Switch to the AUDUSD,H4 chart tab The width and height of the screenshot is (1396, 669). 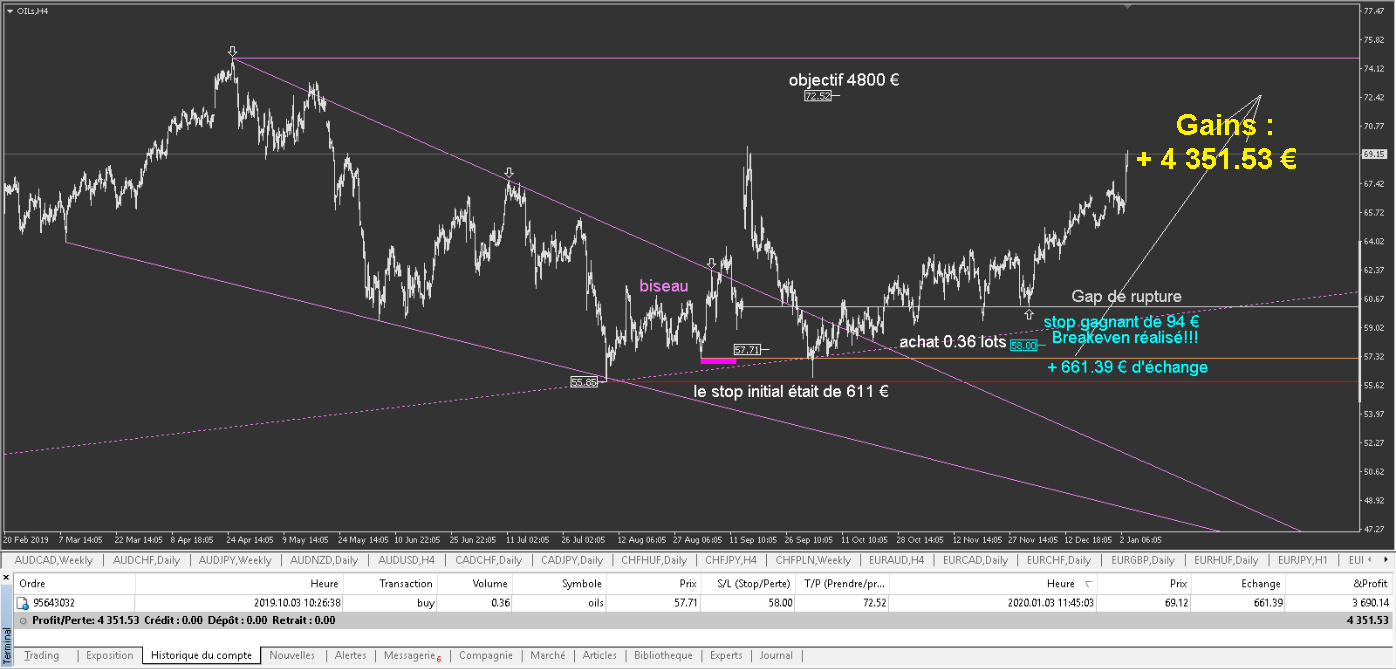tap(407, 560)
